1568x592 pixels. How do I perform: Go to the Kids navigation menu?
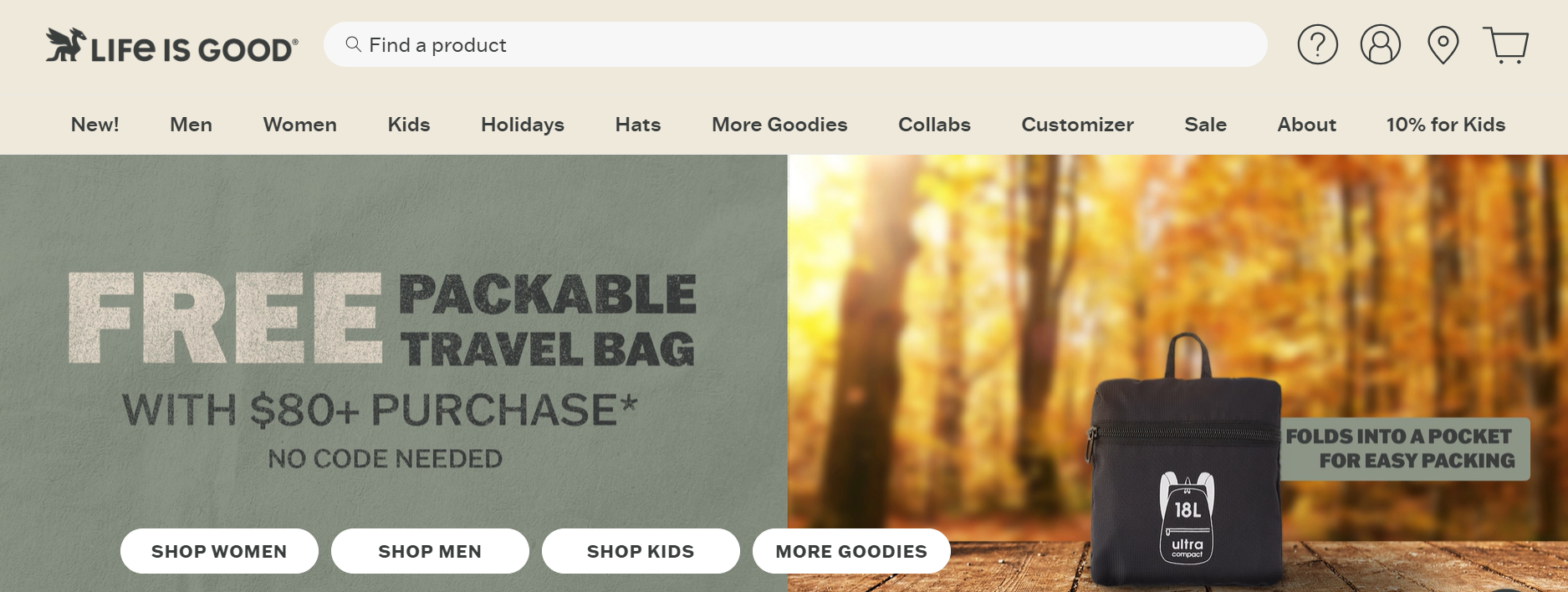408,125
